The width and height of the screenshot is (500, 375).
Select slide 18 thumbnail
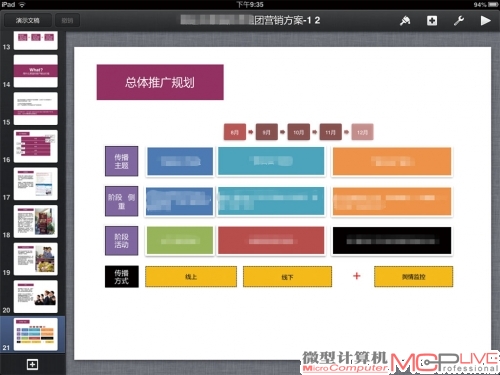click(x=36, y=221)
